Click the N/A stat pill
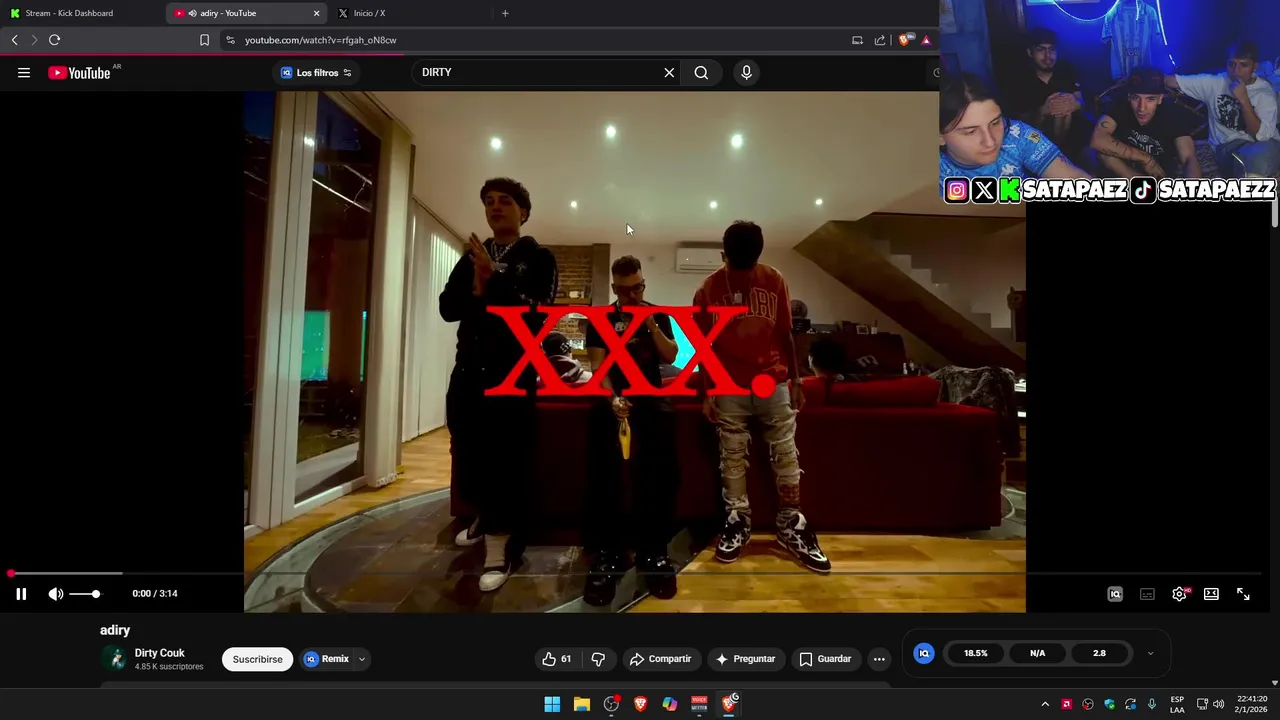 coord(1038,653)
